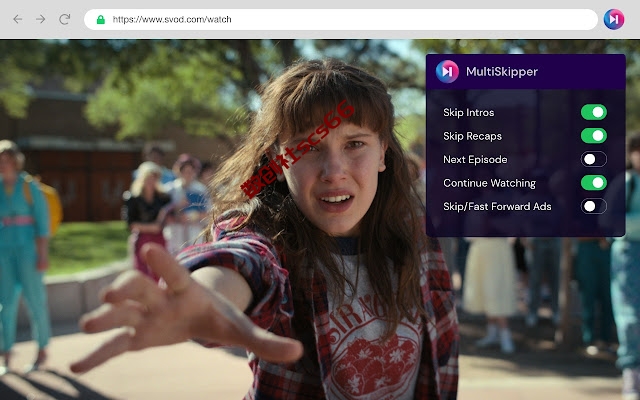
Task: Turn off the Skip Recaps toggle
Action: pos(593,136)
